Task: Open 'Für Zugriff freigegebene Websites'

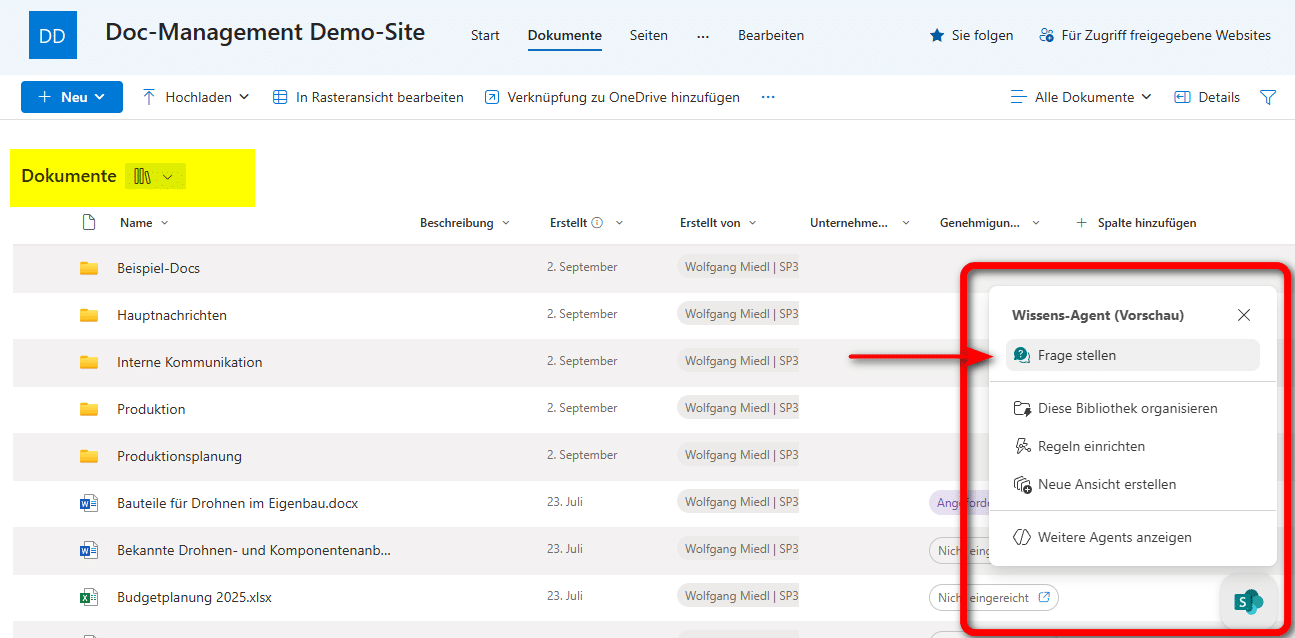Action: coord(1154,35)
